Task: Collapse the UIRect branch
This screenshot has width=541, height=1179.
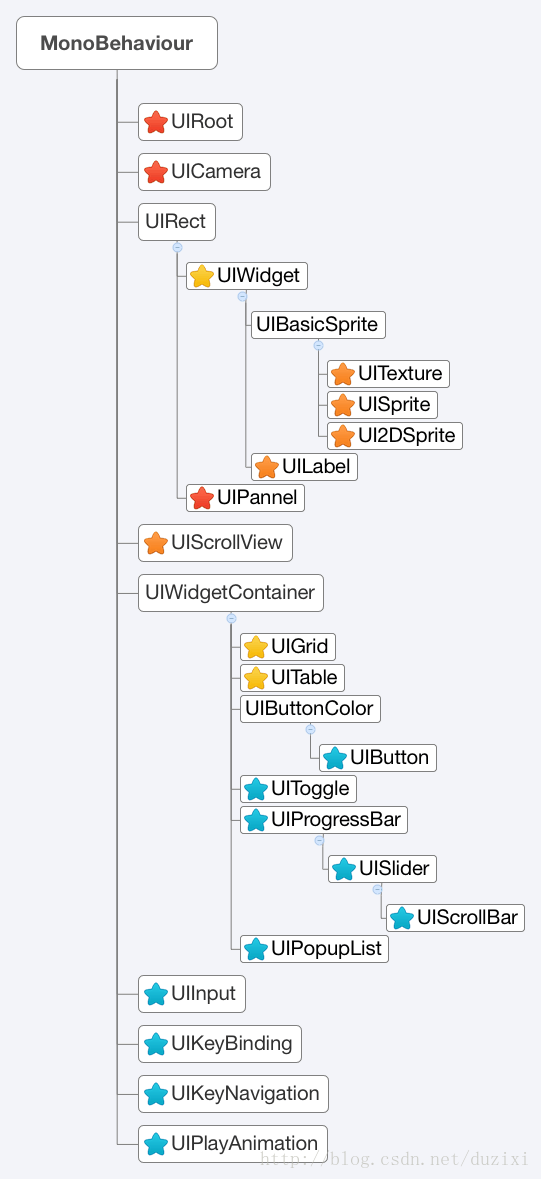Action: [x=177, y=247]
